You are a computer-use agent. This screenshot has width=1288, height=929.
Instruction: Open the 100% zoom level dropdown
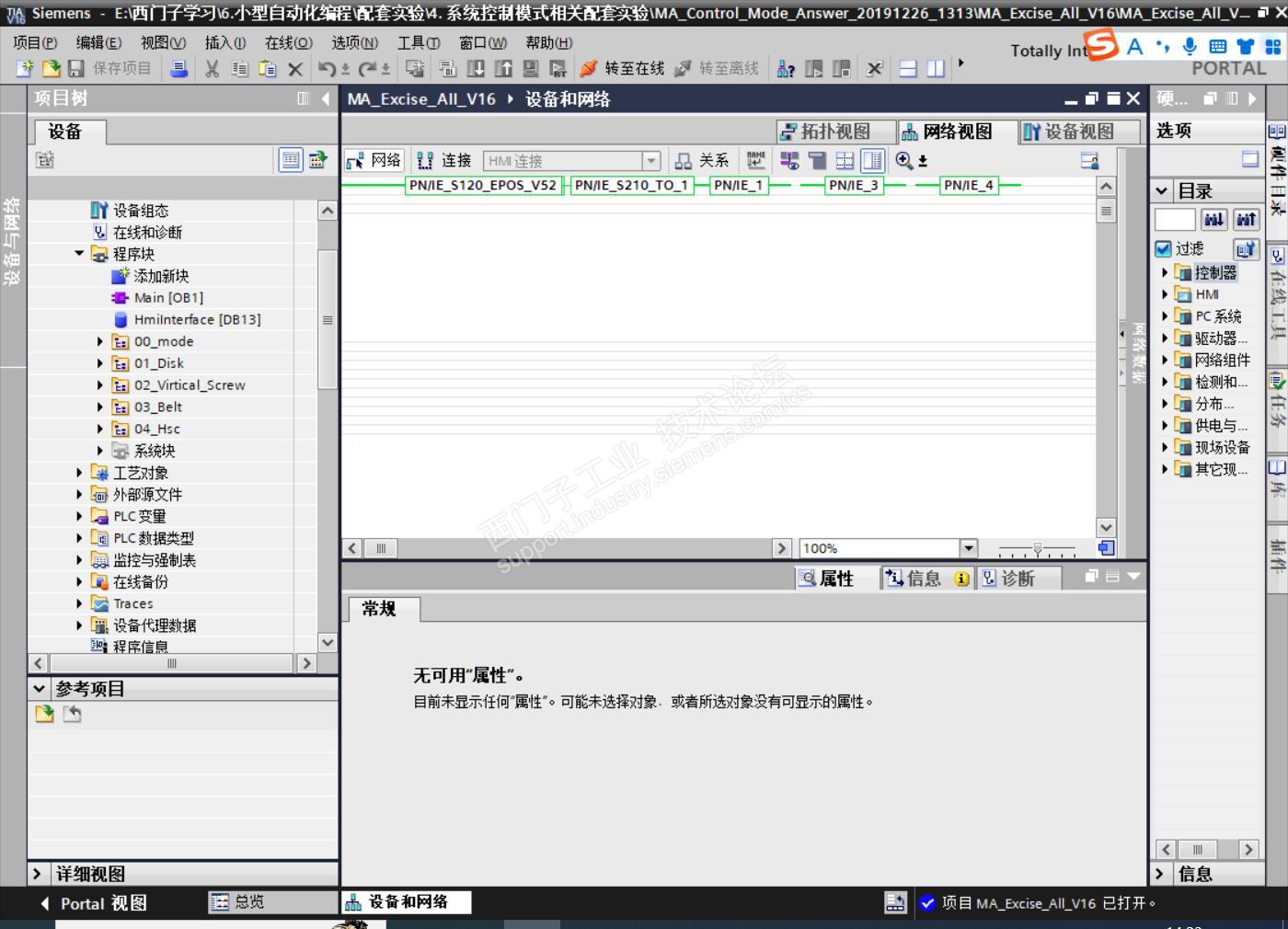[968, 548]
